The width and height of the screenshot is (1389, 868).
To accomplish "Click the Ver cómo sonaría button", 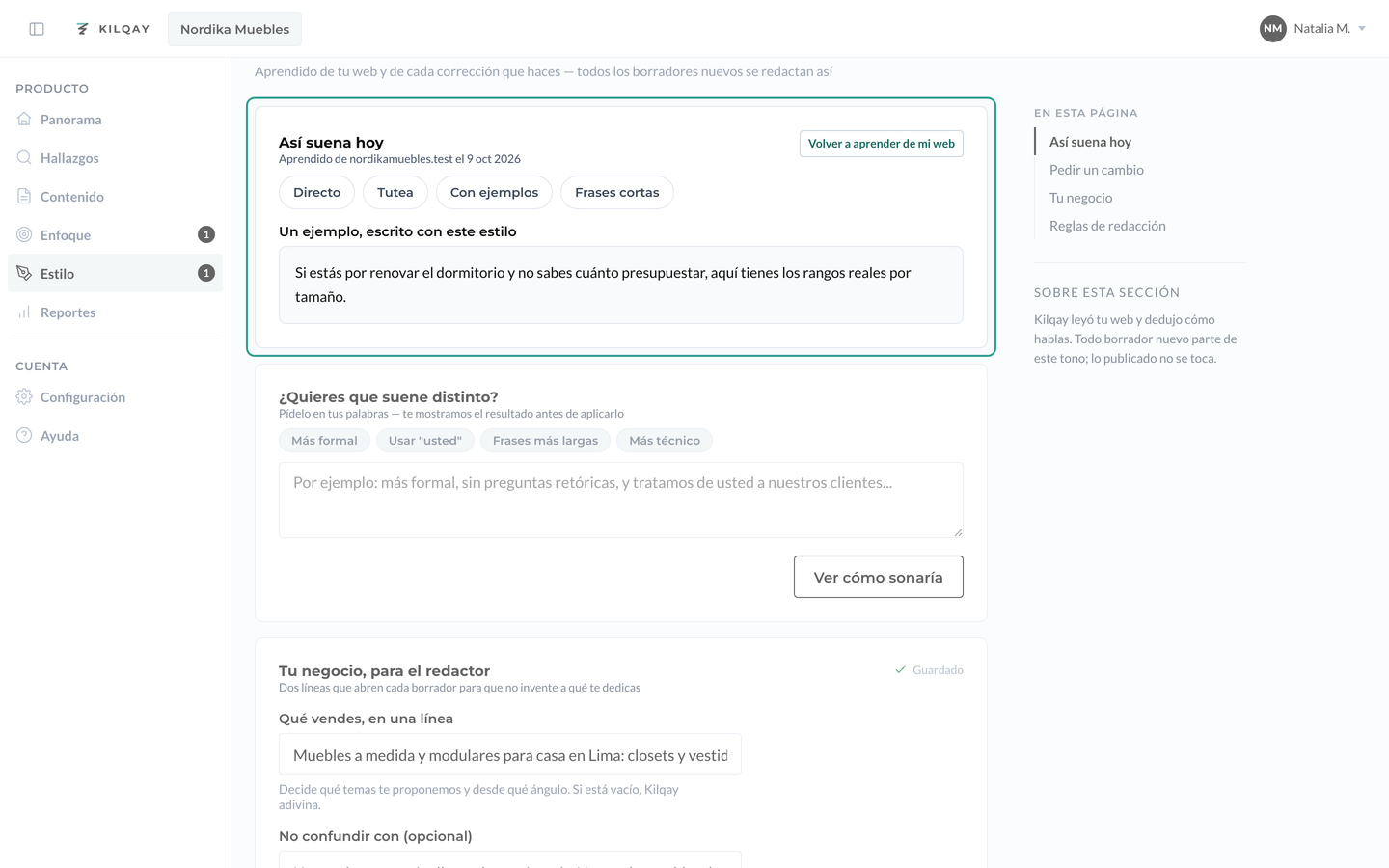I will click(879, 577).
